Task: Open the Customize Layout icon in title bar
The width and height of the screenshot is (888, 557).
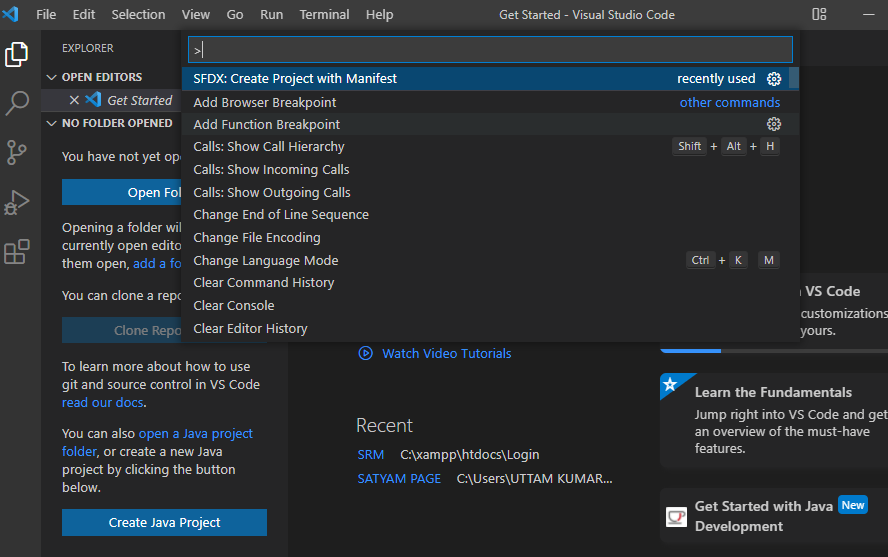Action: pos(819,14)
